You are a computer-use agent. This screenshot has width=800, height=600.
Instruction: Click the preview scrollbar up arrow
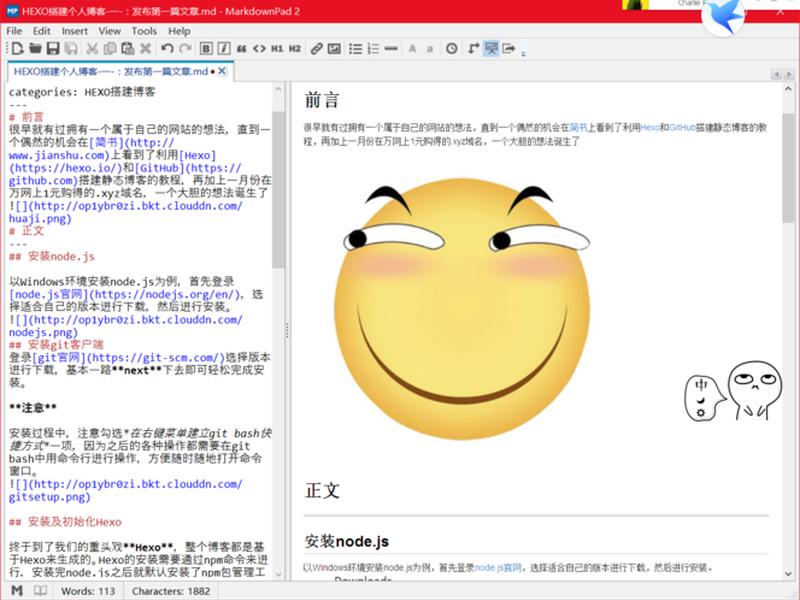(x=788, y=89)
